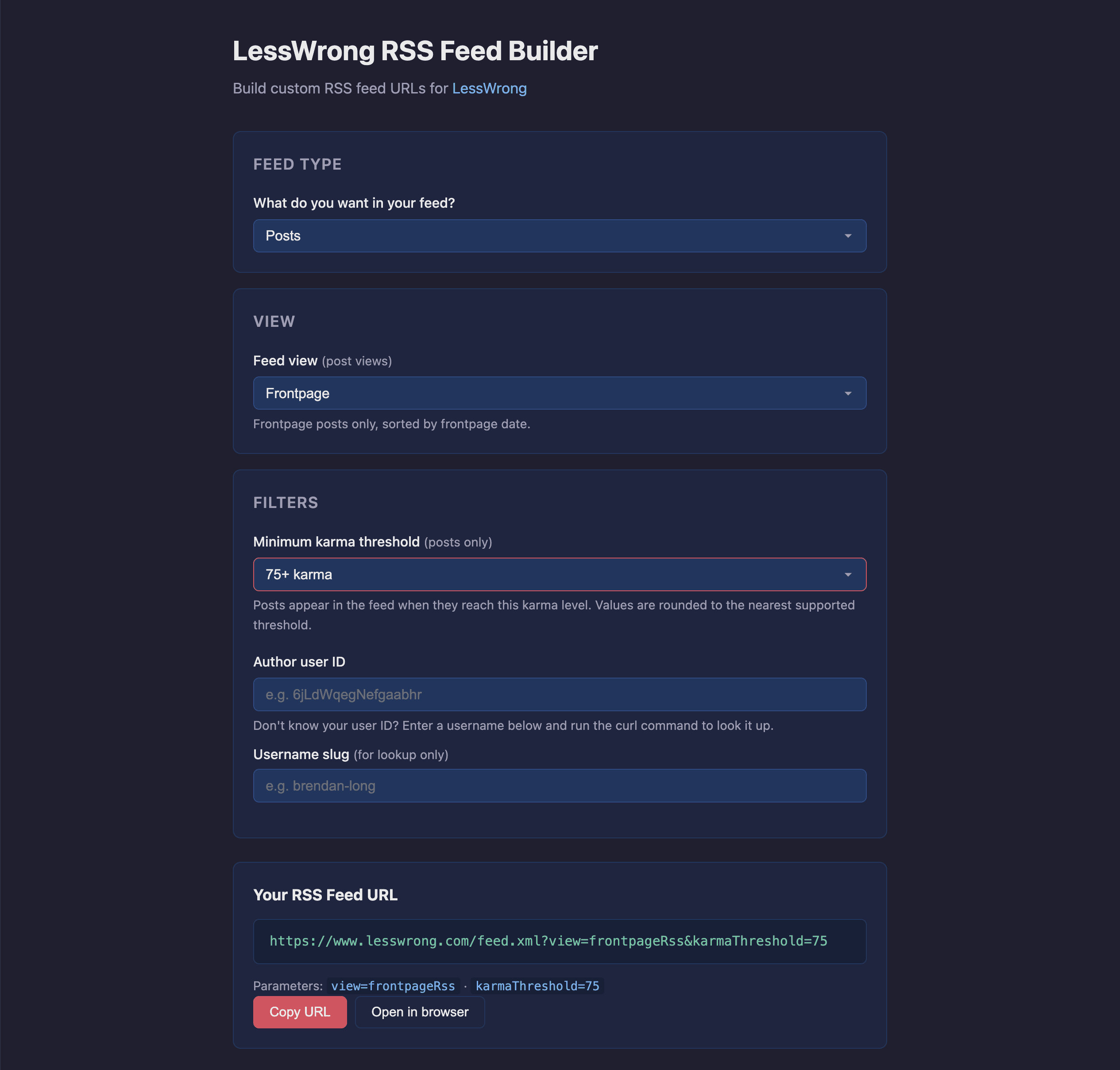1120x1070 pixels.
Task: Select the view=frontpageRss parameter chip
Action: pyautogui.click(x=393, y=985)
